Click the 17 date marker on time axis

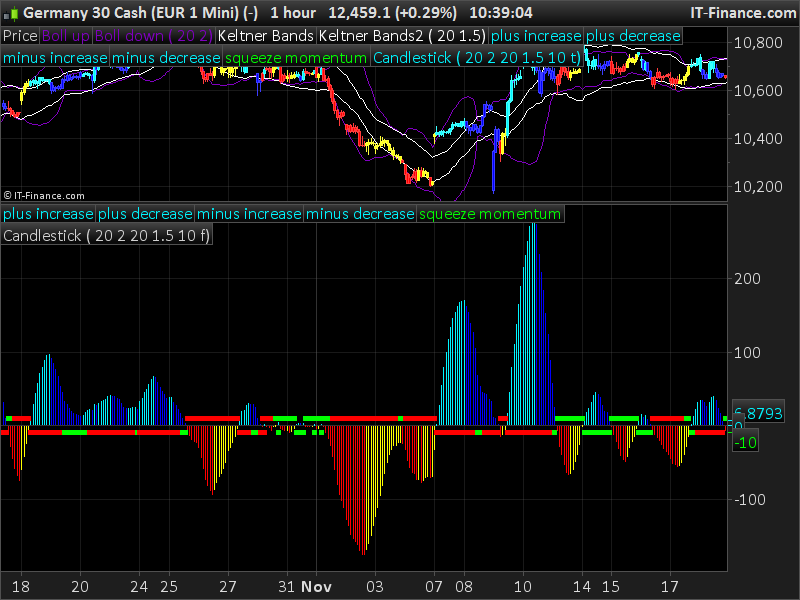[x=670, y=587]
